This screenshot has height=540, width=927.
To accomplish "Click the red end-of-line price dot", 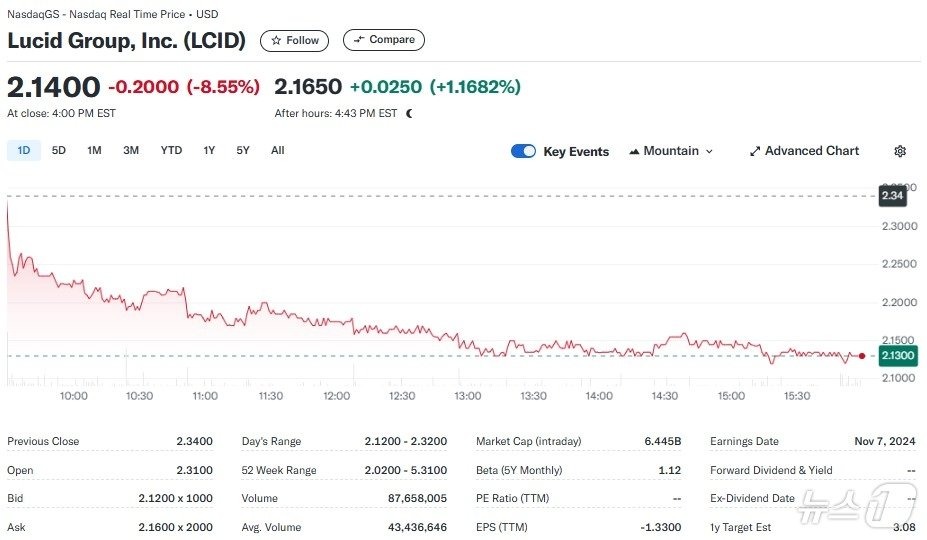I will click(862, 356).
